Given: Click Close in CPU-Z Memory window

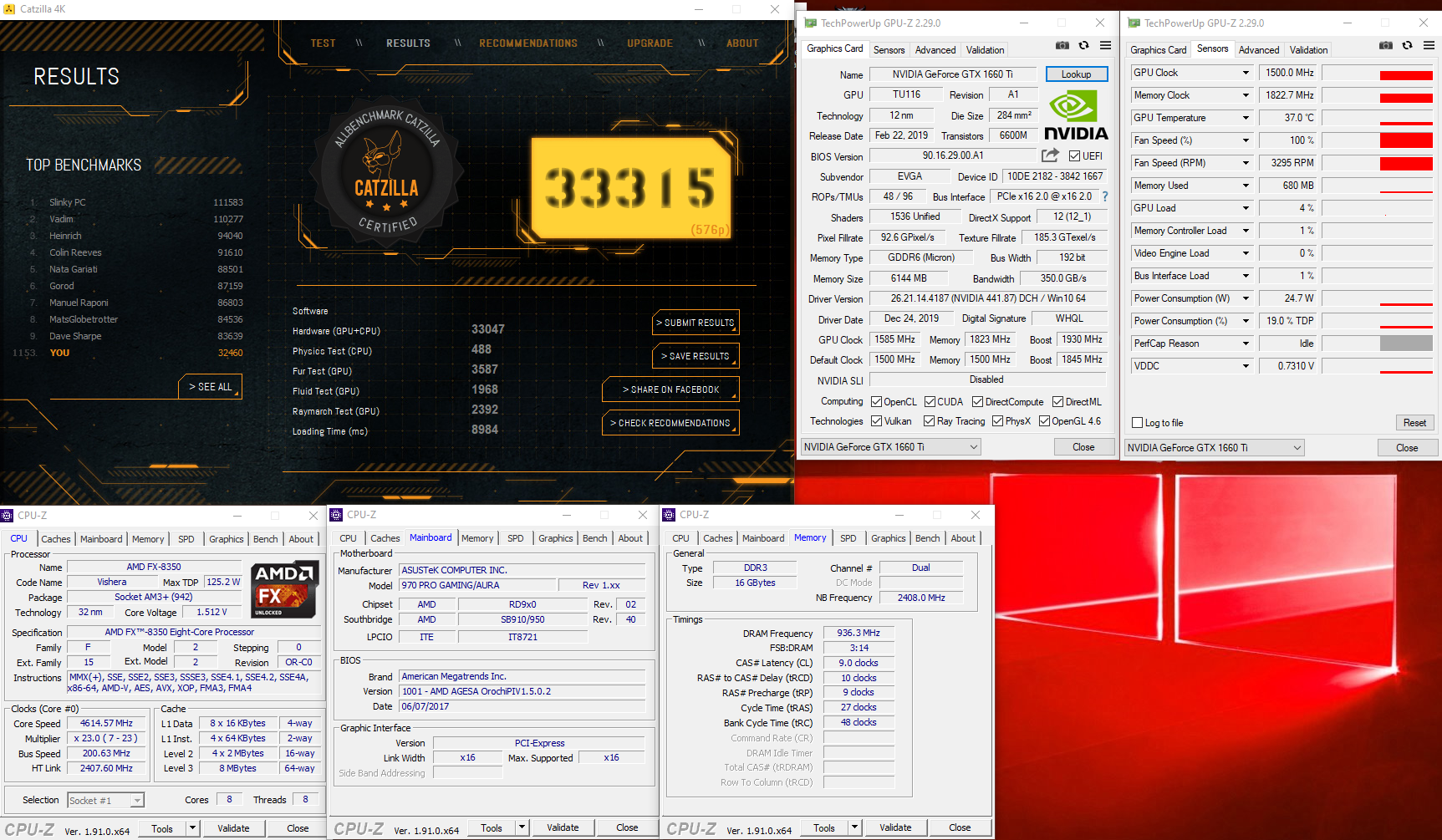Looking at the screenshot, I should pyautogui.click(x=960, y=827).
